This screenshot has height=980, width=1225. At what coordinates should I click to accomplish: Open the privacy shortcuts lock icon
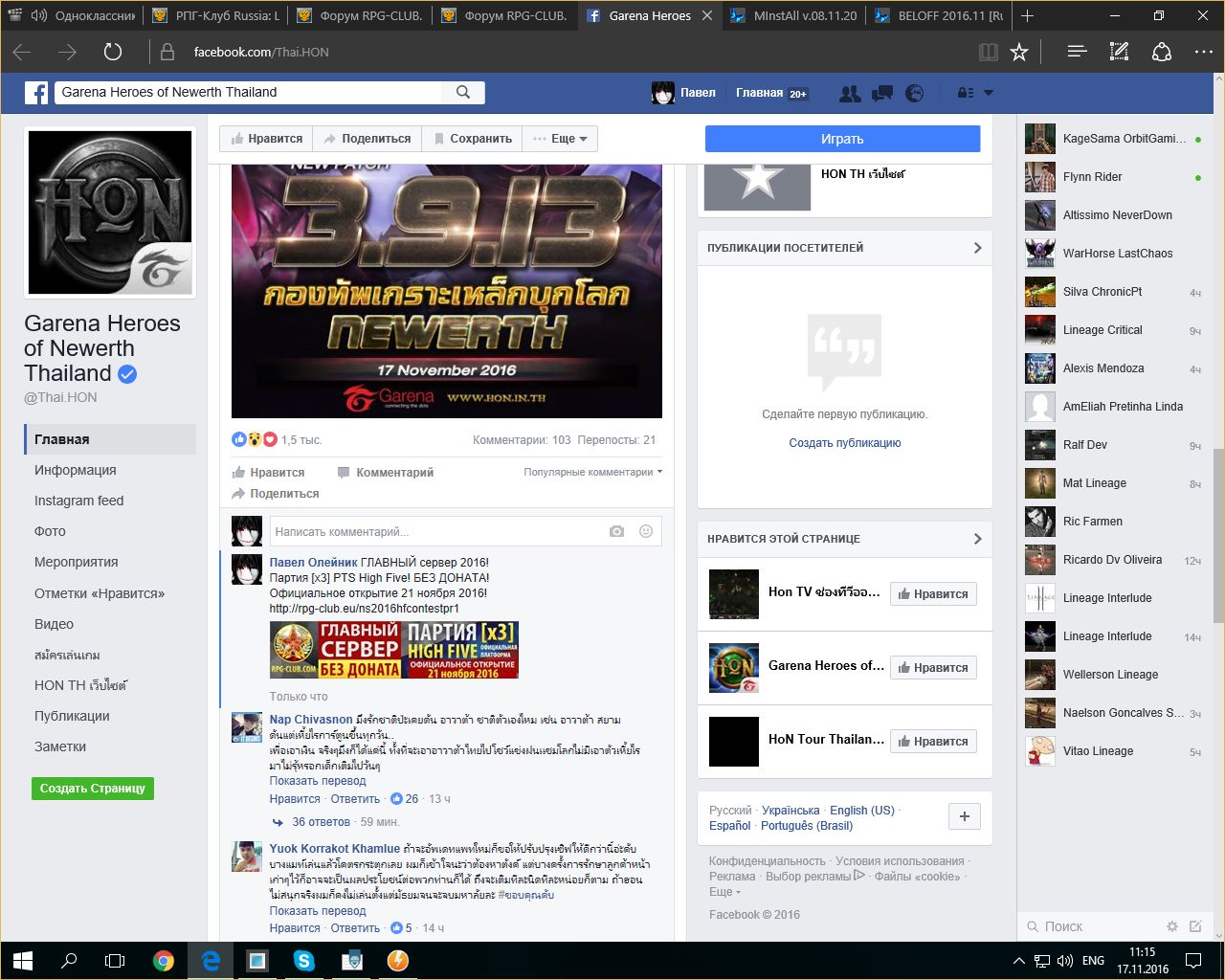pos(966,93)
